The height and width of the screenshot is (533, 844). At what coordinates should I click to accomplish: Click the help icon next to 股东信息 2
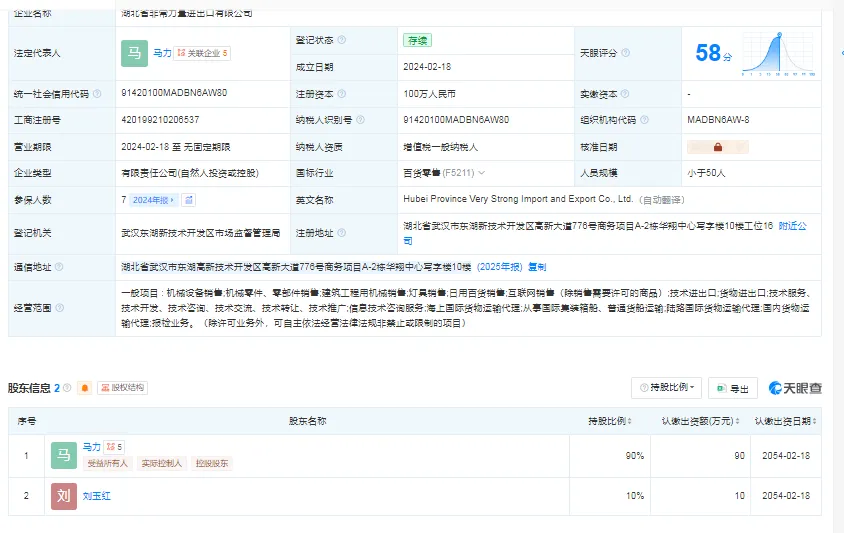pyautogui.click(x=67, y=388)
